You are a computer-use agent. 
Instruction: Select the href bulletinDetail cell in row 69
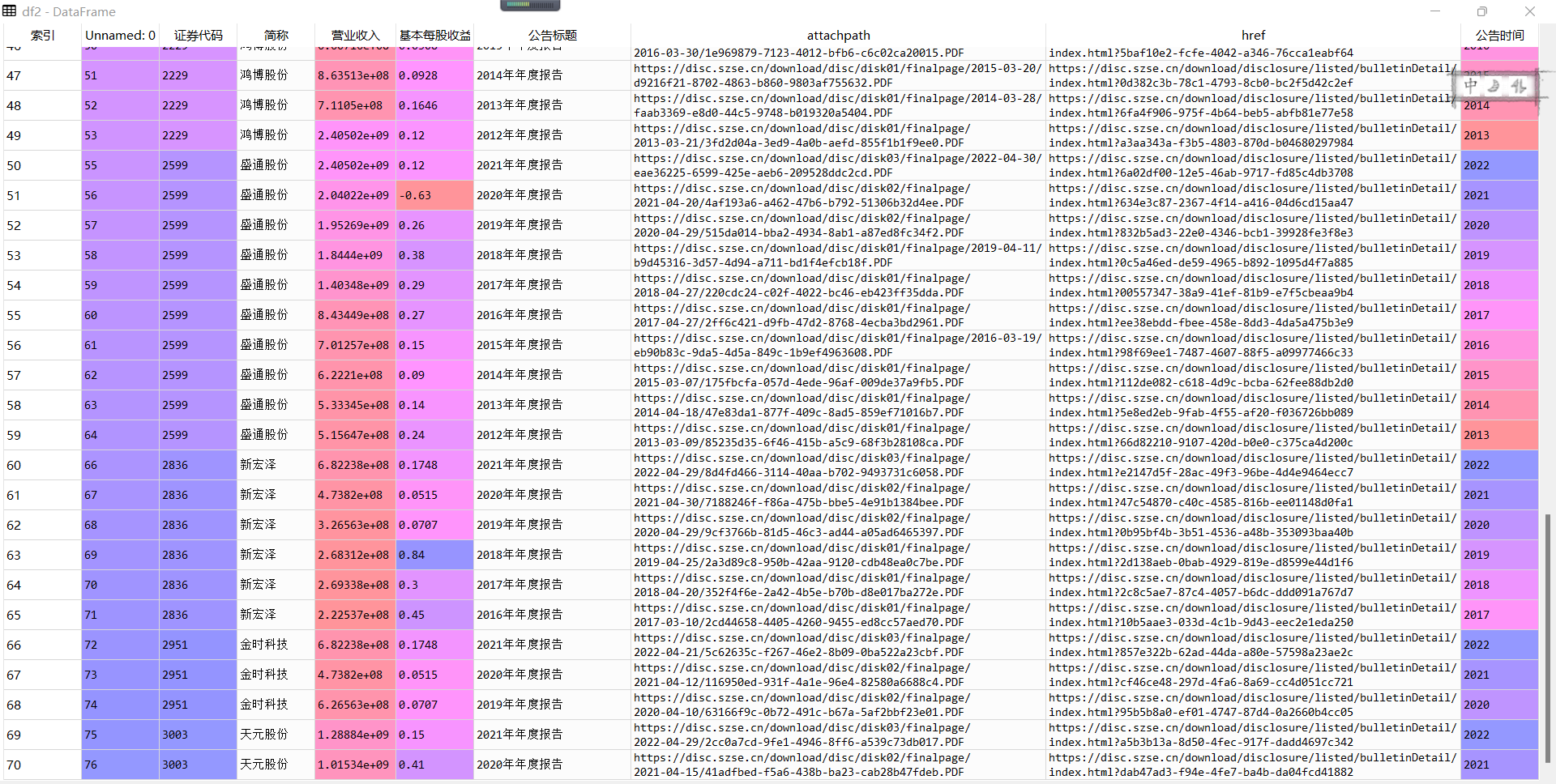pyautogui.click(x=1253, y=735)
